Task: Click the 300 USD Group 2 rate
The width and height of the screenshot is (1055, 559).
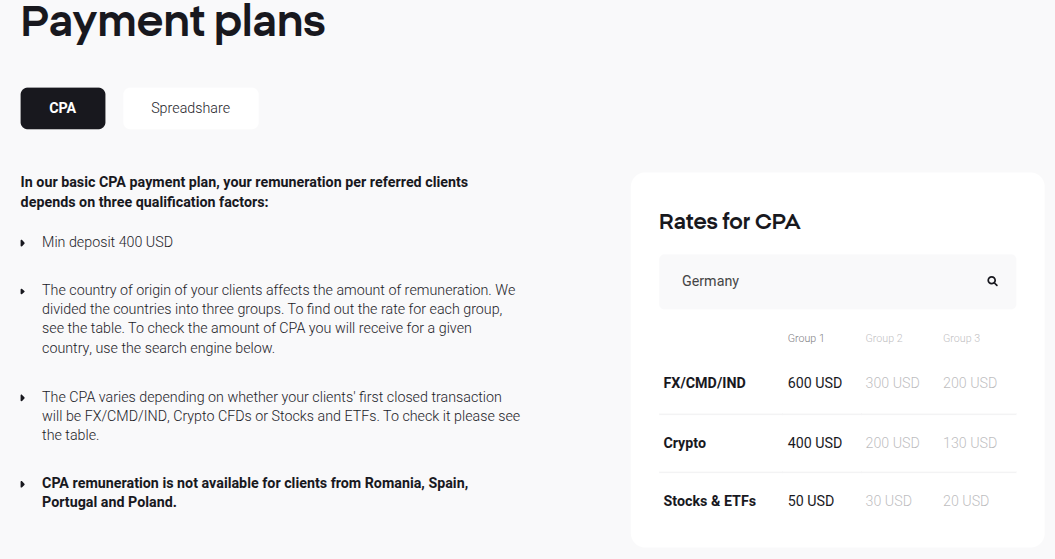Action: point(892,383)
